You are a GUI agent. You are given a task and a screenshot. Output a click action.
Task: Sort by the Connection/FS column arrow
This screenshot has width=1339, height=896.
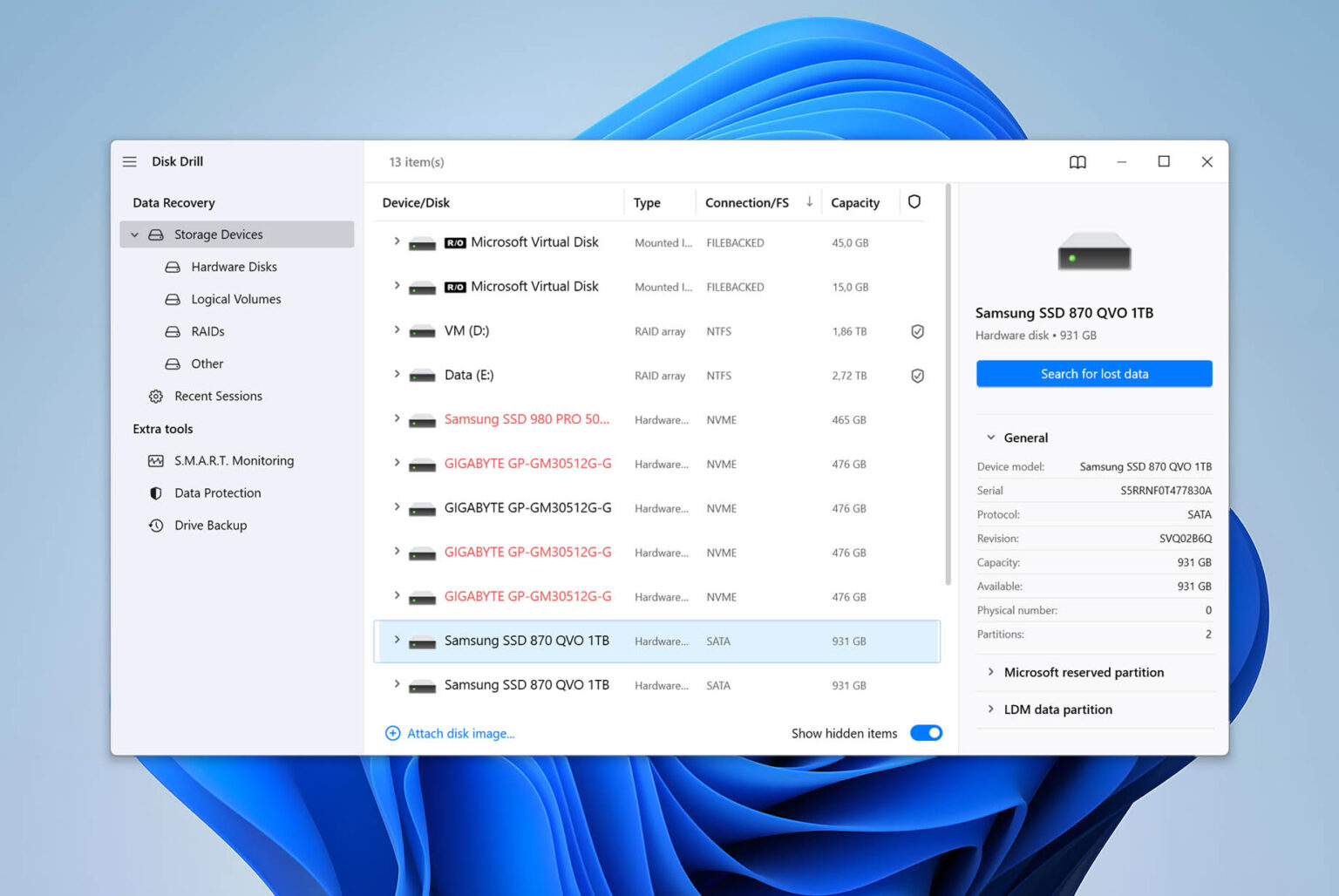[x=809, y=201]
